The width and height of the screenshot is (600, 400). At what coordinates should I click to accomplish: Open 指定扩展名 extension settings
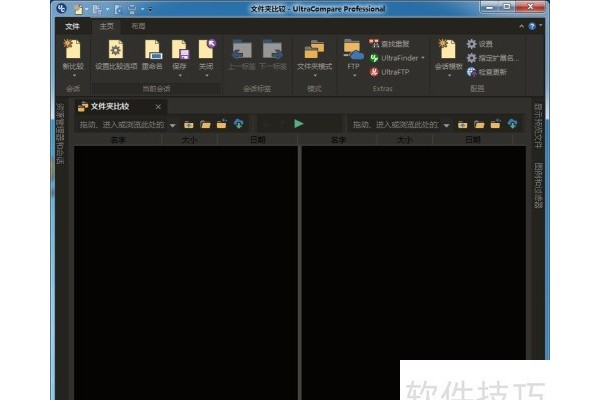pyautogui.click(x=493, y=58)
